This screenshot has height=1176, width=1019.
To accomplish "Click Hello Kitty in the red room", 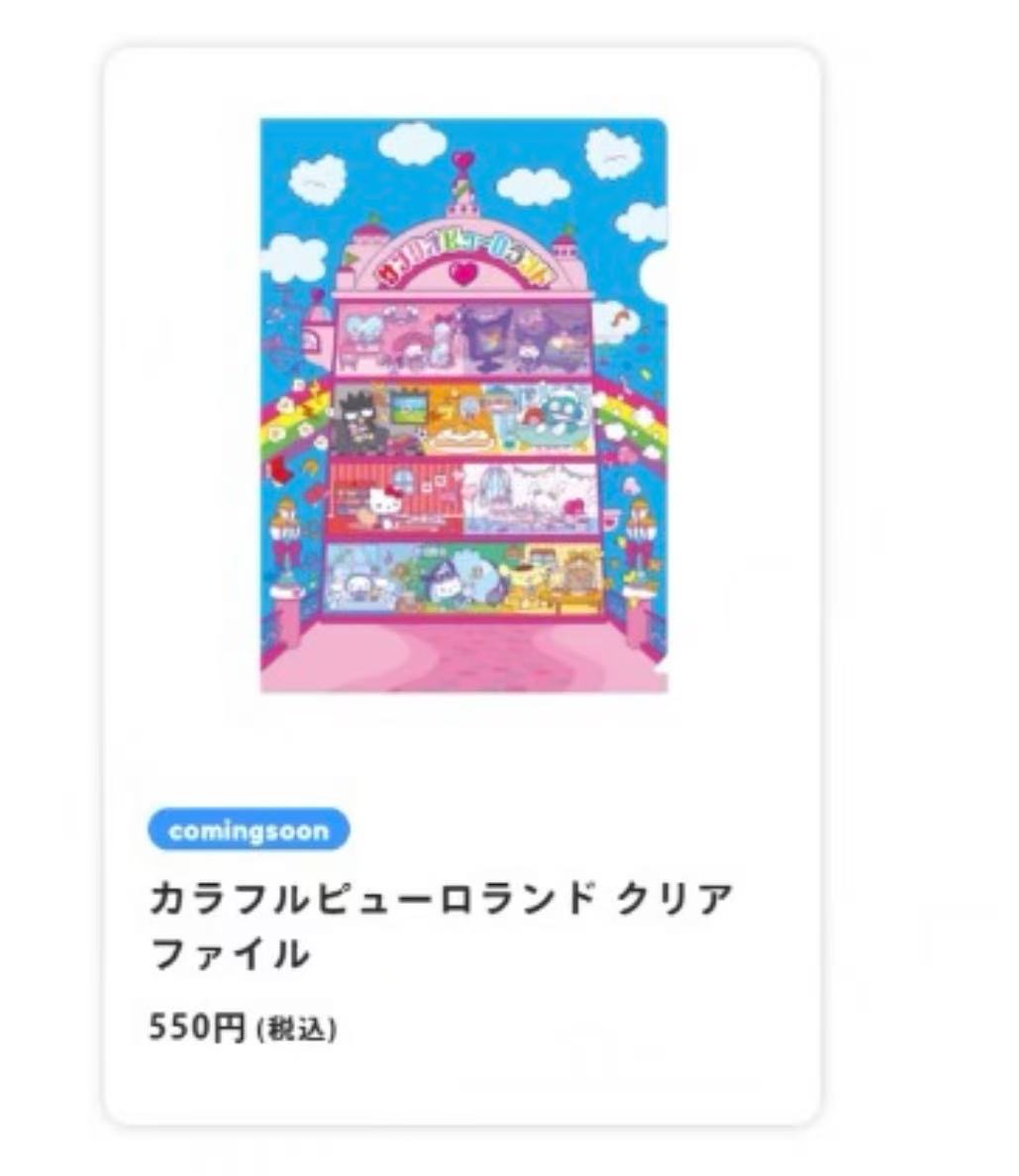I will pyautogui.click(x=385, y=500).
